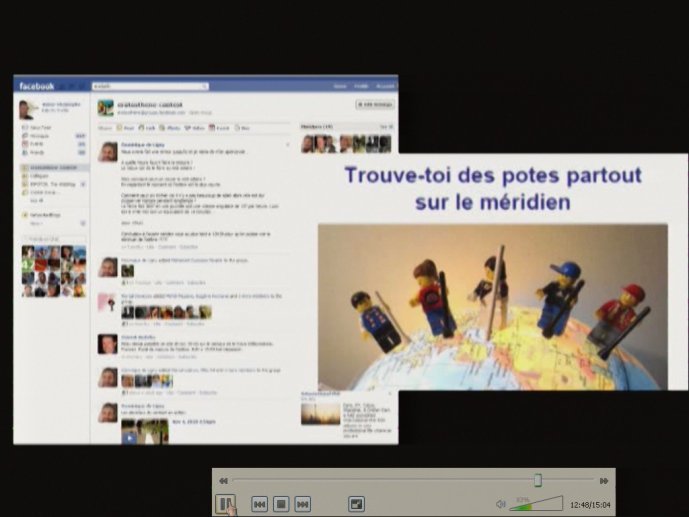The height and width of the screenshot is (517, 689).
Task: Open the fourth post author's avatar
Action: (107, 344)
